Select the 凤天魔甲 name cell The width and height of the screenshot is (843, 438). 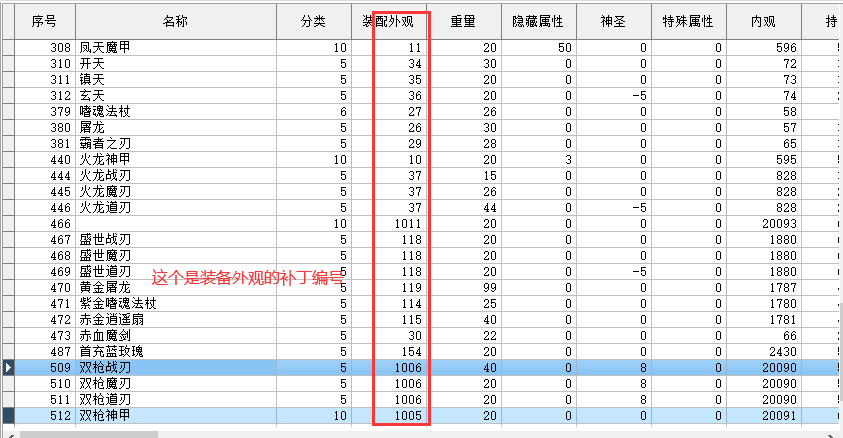[x=105, y=48]
